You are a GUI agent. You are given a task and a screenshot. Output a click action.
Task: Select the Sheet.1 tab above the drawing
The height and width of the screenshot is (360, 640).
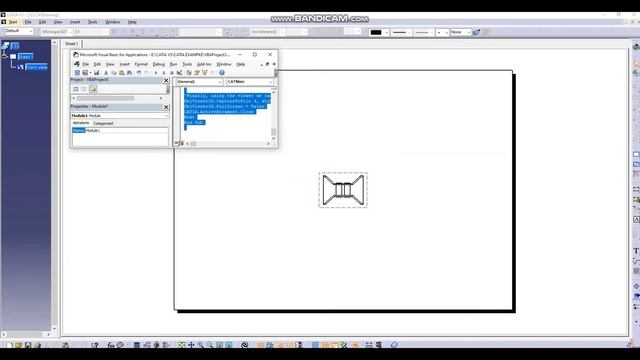tap(71, 43)
